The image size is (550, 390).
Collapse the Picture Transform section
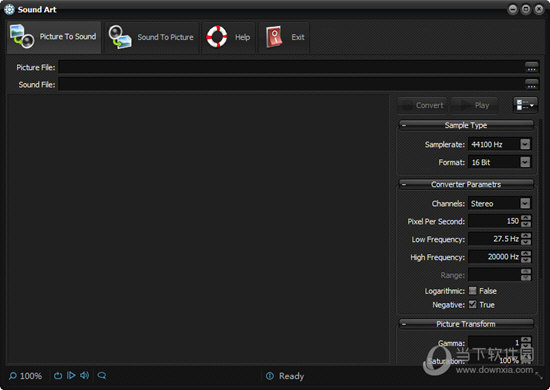(x=404, y=324)
